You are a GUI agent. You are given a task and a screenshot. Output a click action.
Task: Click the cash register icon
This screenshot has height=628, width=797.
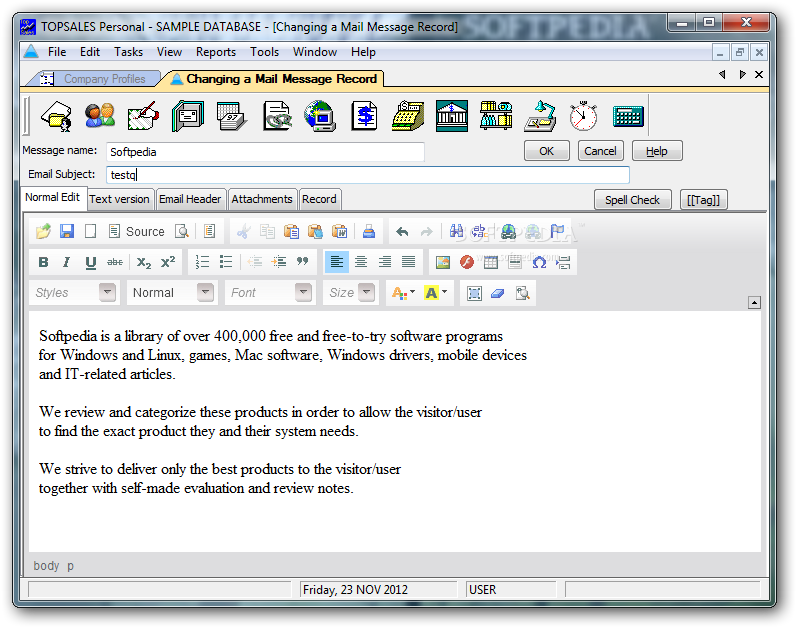coord(408,116)
